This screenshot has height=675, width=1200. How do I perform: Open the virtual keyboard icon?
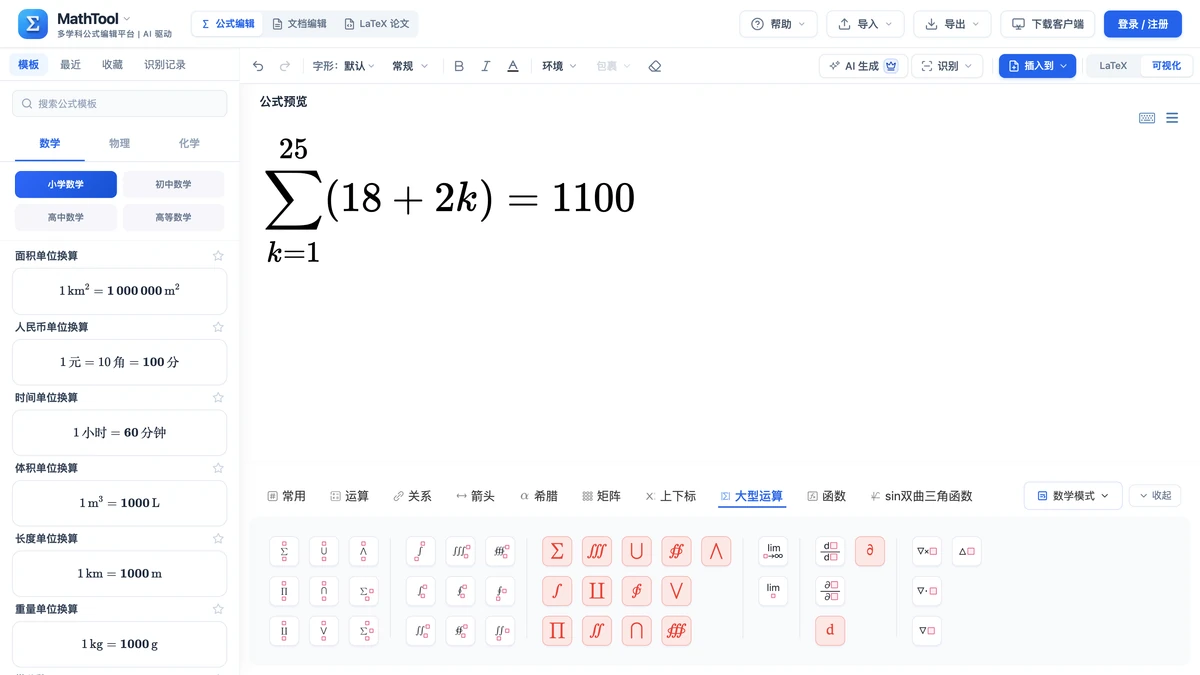click(x=1147, y=118)
